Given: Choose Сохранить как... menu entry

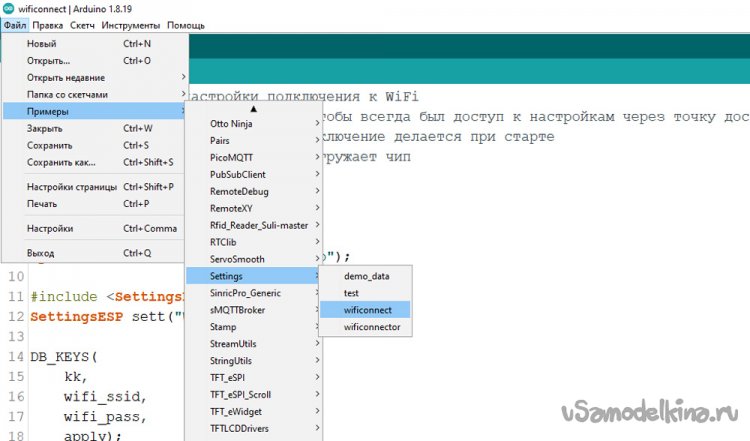Looking at the screenshot, I should (x=94, y=163).
